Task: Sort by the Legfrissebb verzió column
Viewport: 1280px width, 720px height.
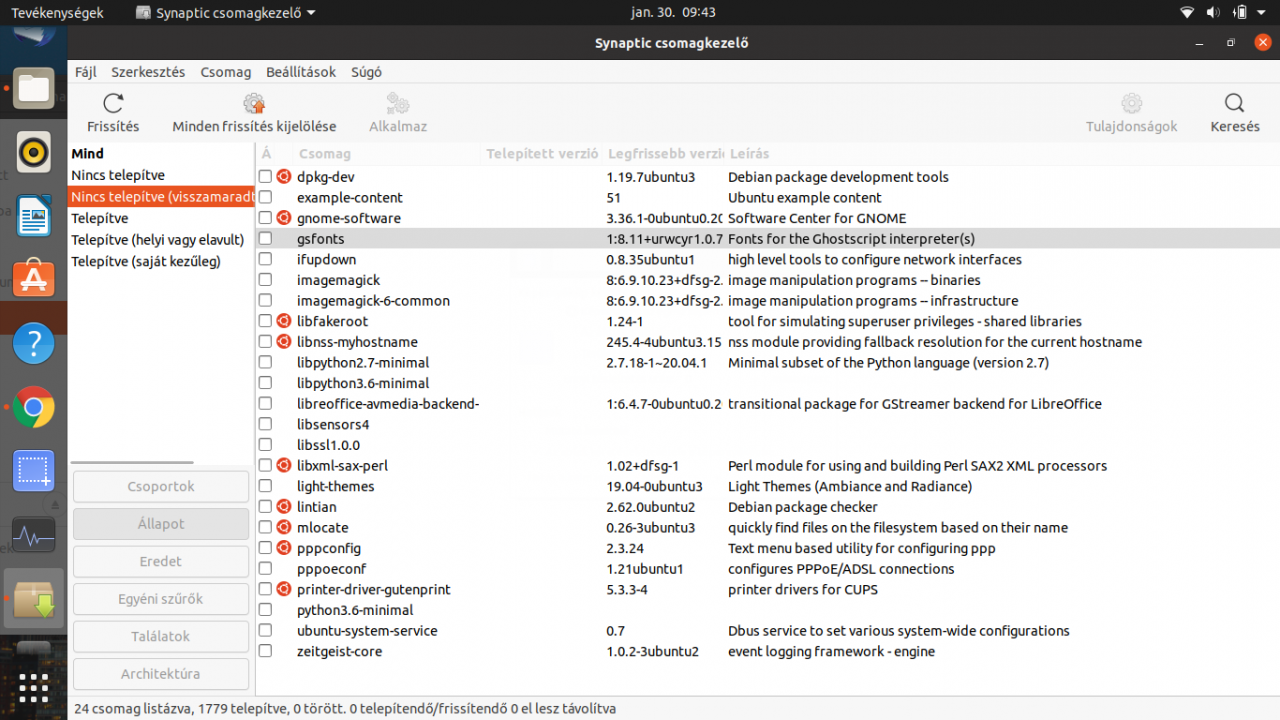Action: 664,154
